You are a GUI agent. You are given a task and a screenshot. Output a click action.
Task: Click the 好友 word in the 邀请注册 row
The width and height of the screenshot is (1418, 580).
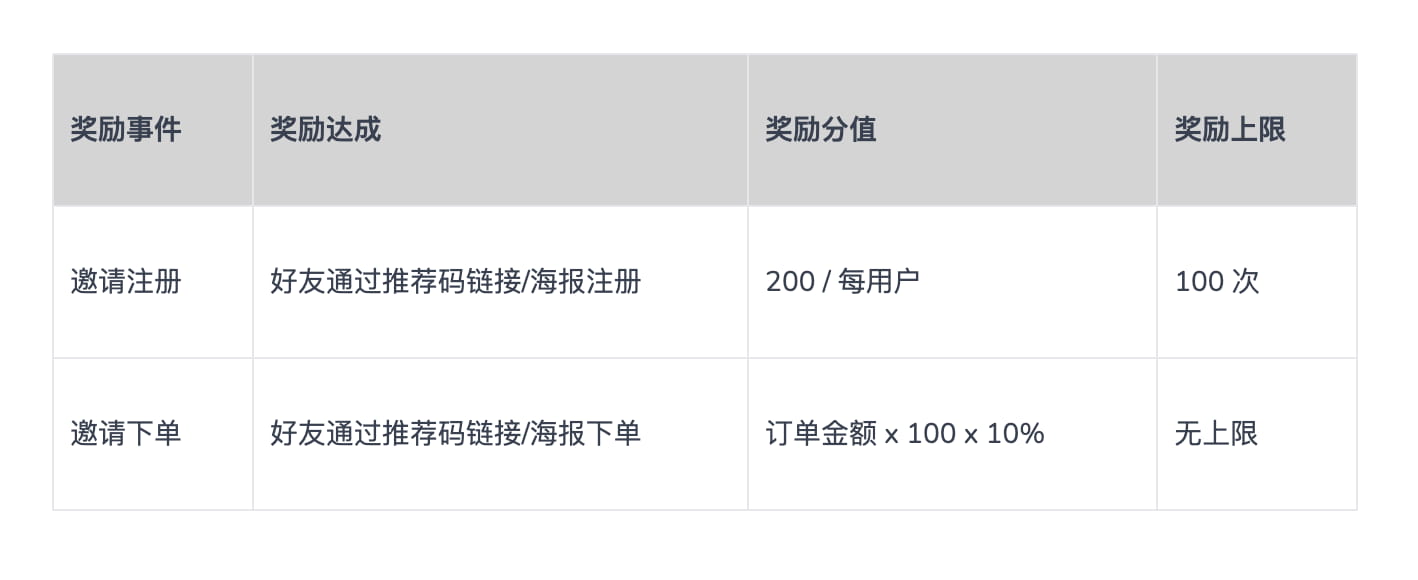pyautogui.click(x=298, y=282)
